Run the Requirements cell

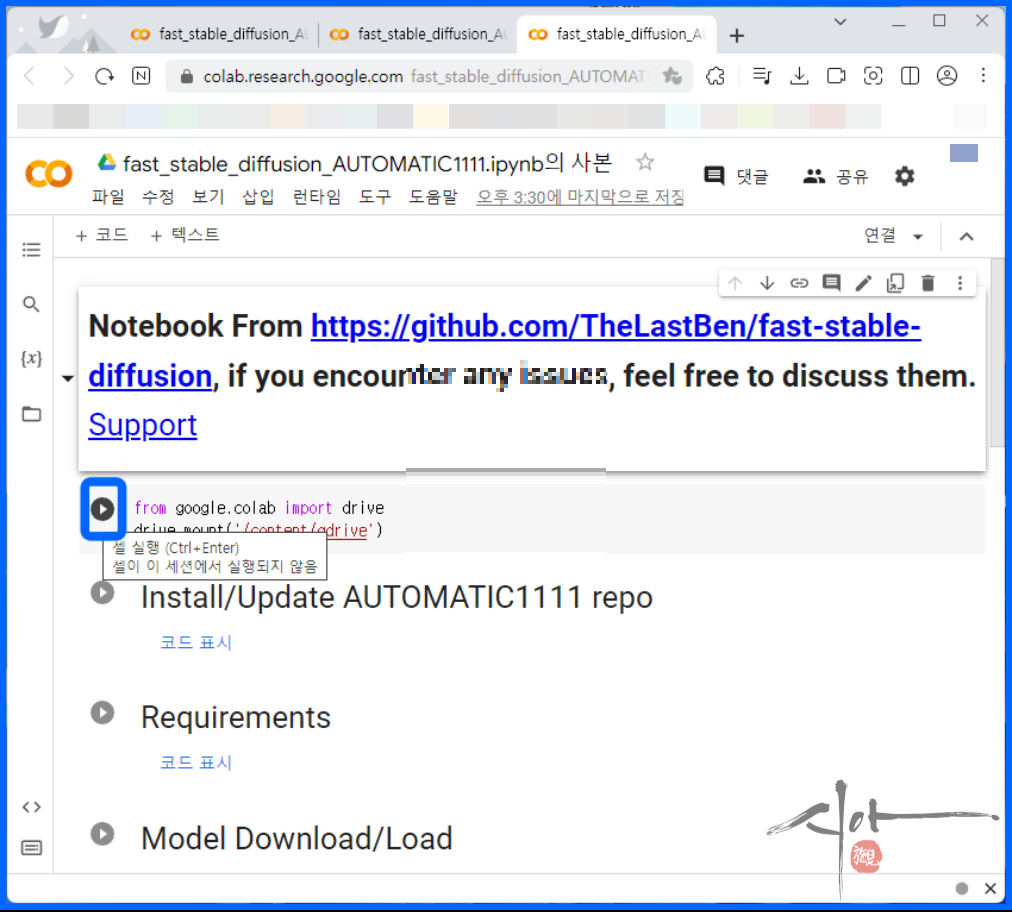[103, 713]
